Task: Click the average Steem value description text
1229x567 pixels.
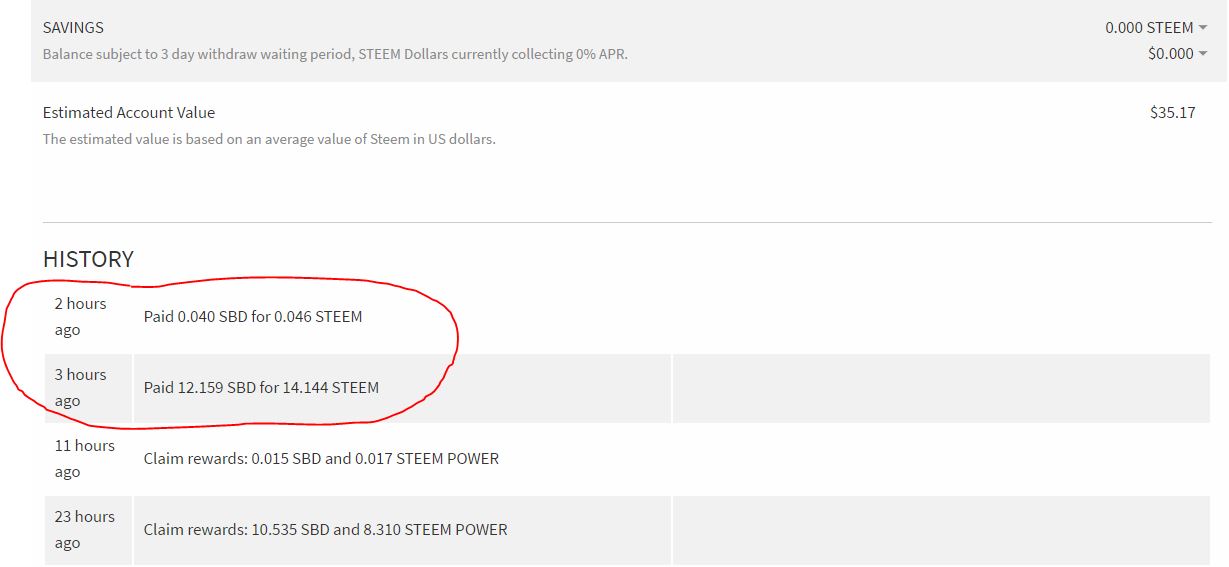Action: click(269, 139)
